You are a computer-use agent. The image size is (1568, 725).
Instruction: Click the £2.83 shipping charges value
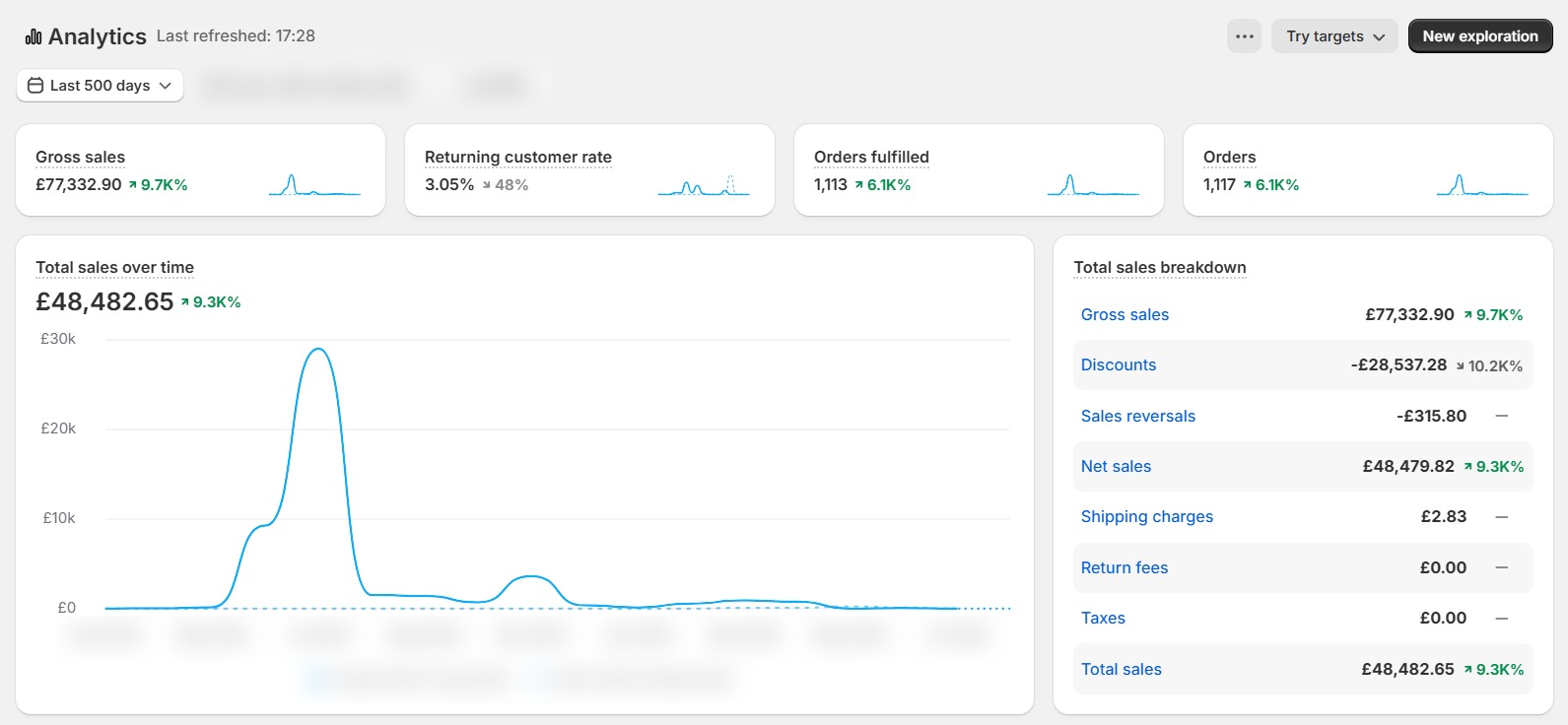pyautogui.click(x=1444, y=516)
